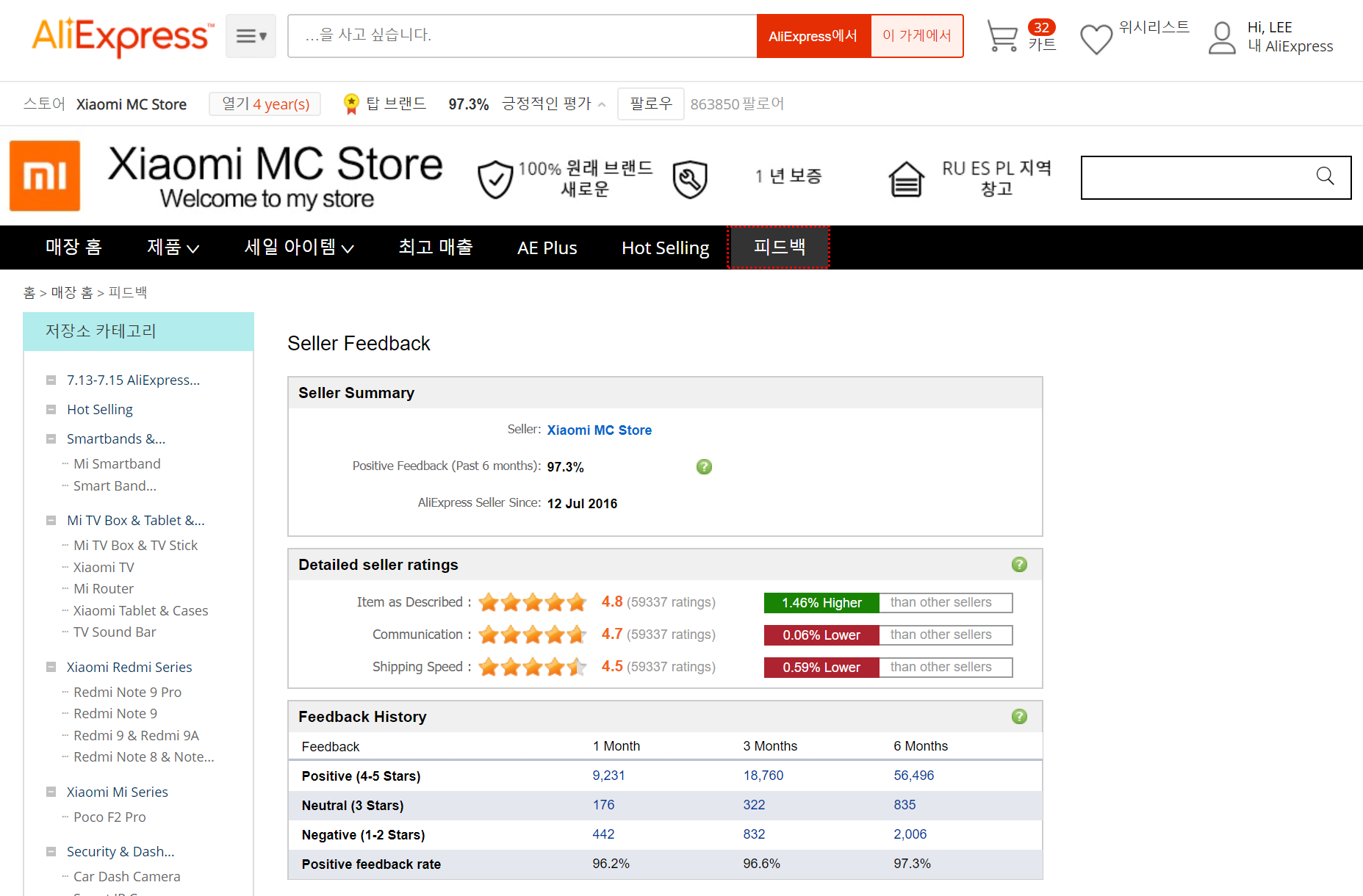Image resolution: width=1363 pixels, height=896 pixels.
Task: Click 3 months neutral count 322
Action: [x=754, y=805]
